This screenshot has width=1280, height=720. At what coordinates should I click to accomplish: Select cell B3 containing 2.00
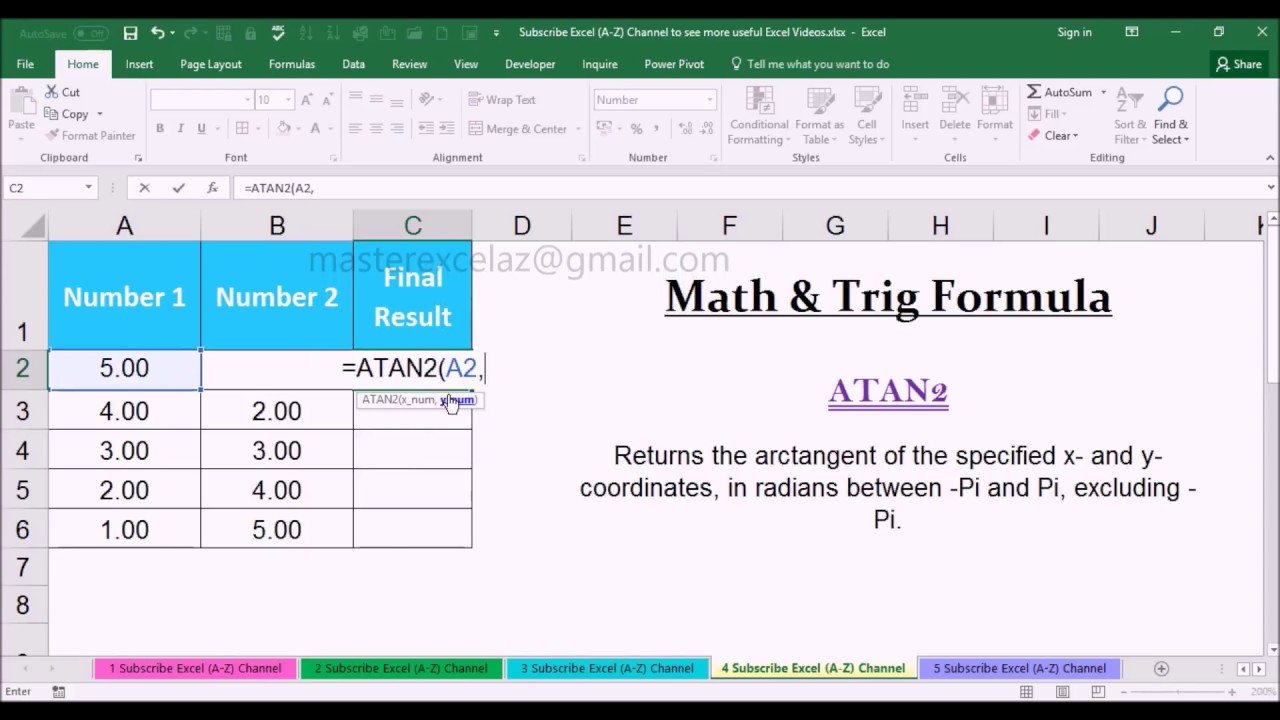277,411
